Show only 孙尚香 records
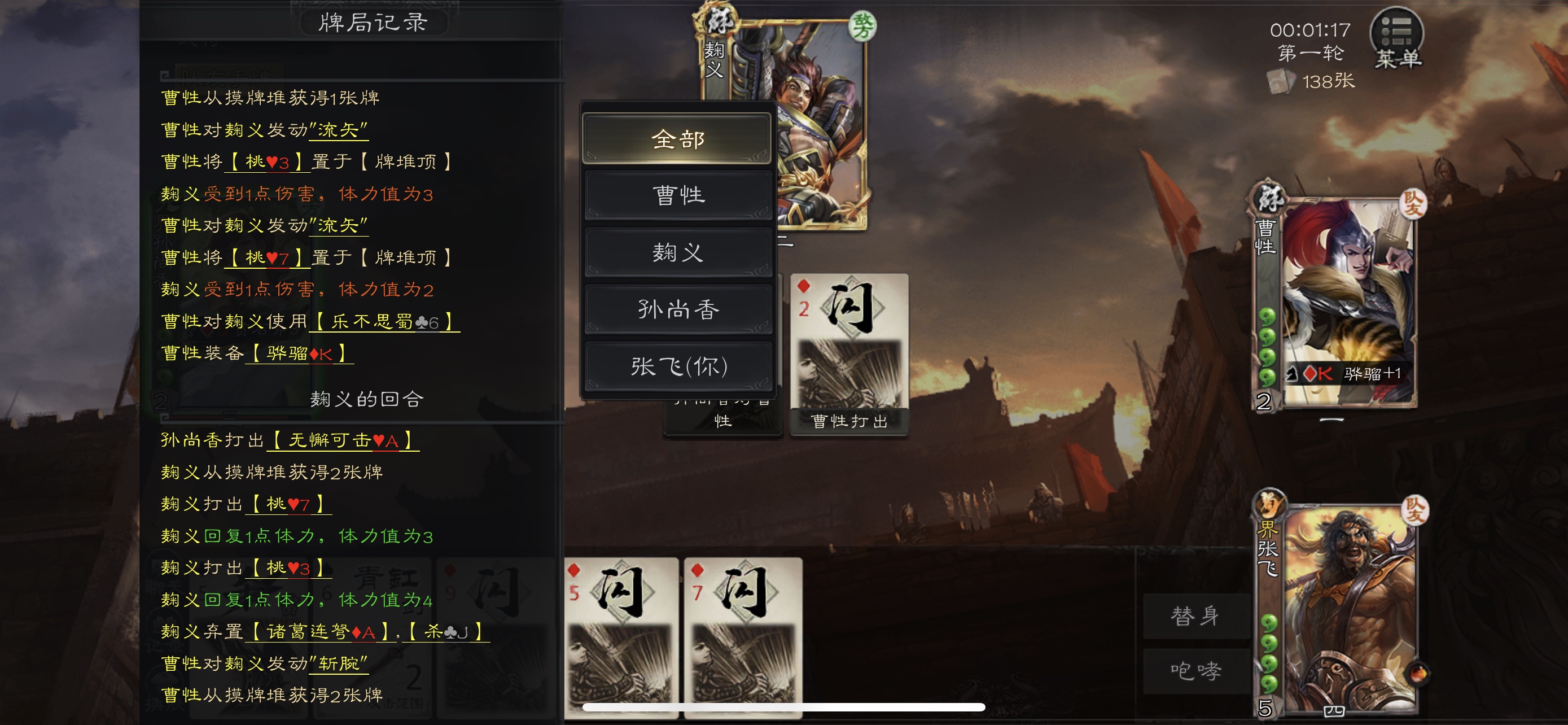This screenshot has width=1568, height=725. 678,309
